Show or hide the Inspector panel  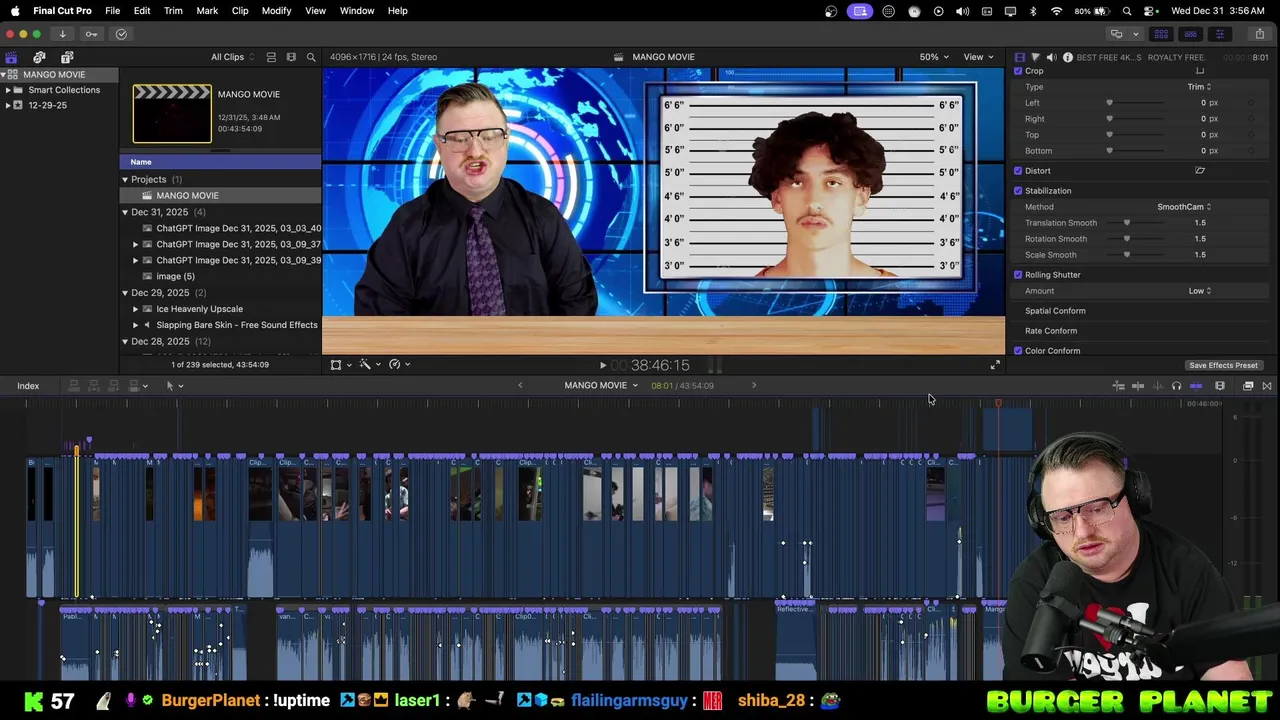(1219, 34)
